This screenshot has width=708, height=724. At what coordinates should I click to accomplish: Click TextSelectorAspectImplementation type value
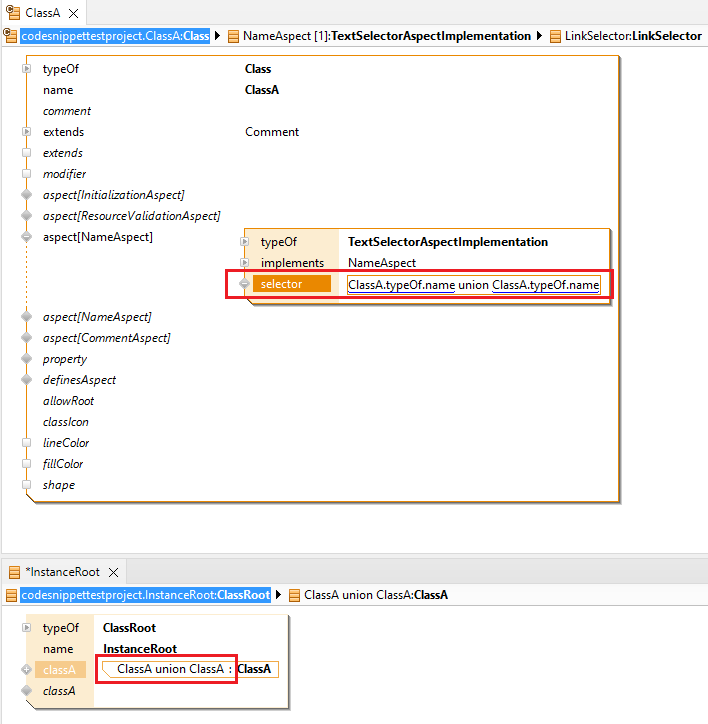[448, 242]
